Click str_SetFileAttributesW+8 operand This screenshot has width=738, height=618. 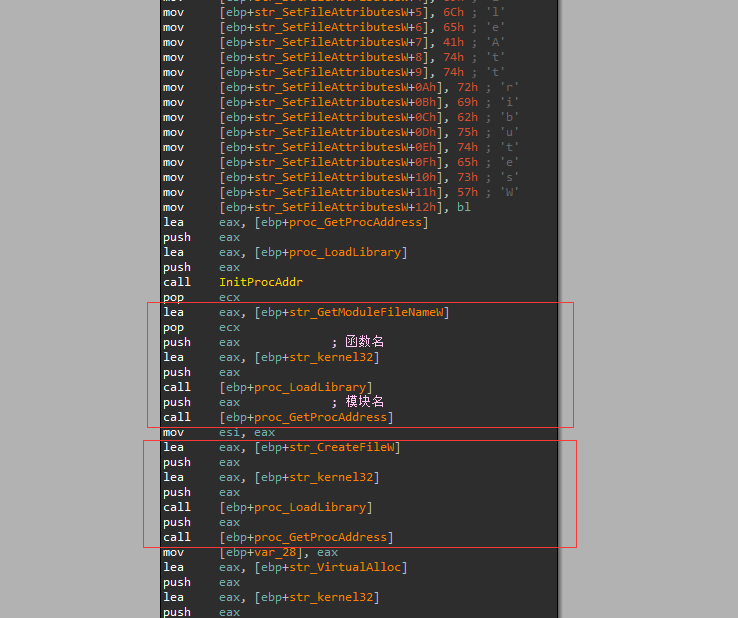tap(338, 57)
